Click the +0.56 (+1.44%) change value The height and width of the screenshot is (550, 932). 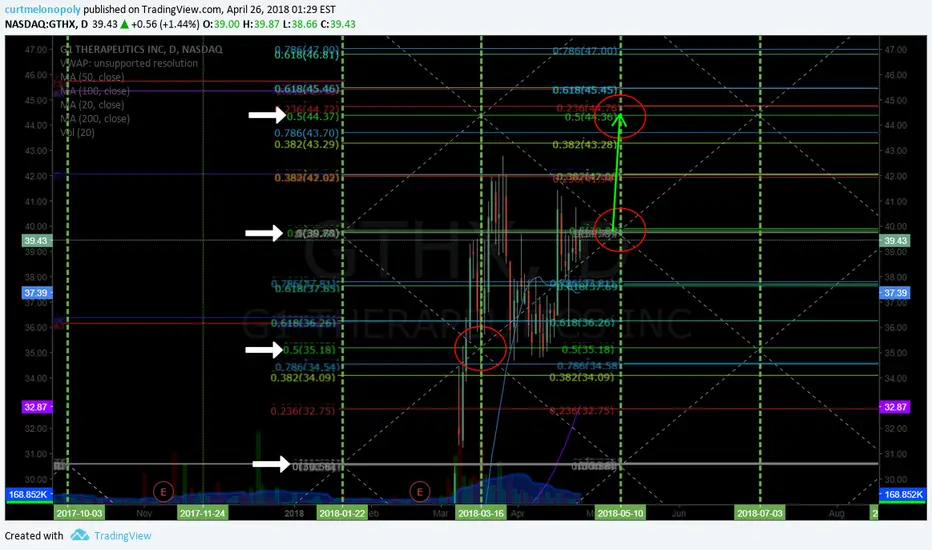[x=165, y=24]
